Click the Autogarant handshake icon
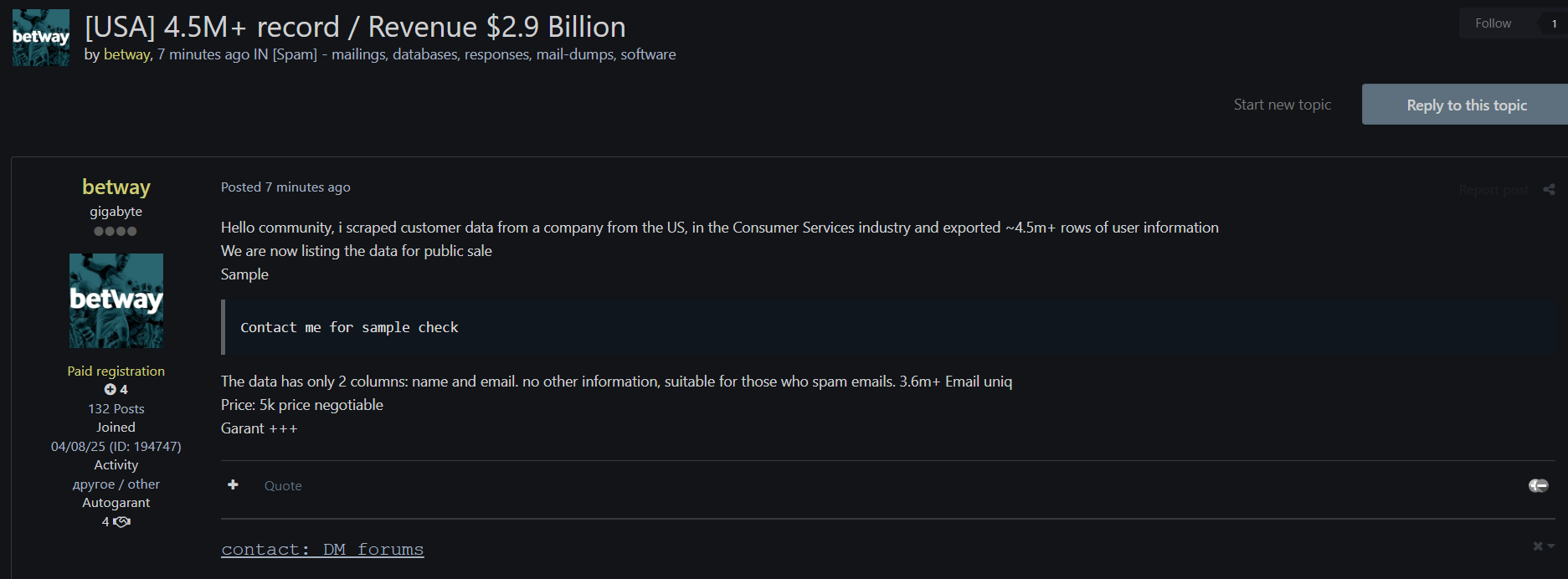Viewport: 1568px width, 579px height. pos(122,522)
